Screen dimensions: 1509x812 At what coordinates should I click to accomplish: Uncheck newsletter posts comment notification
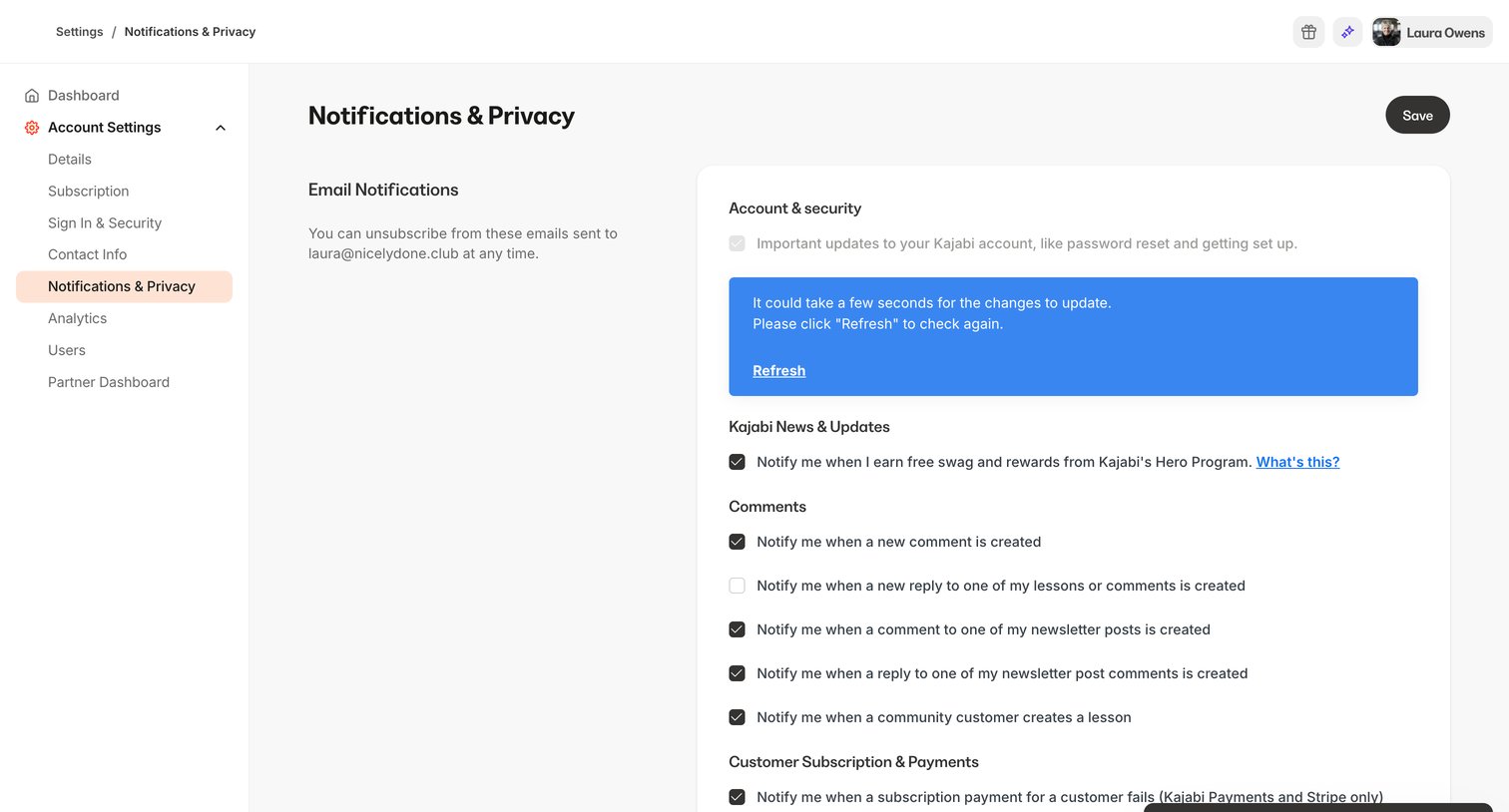pyautogui.click(x=737, y=629)
